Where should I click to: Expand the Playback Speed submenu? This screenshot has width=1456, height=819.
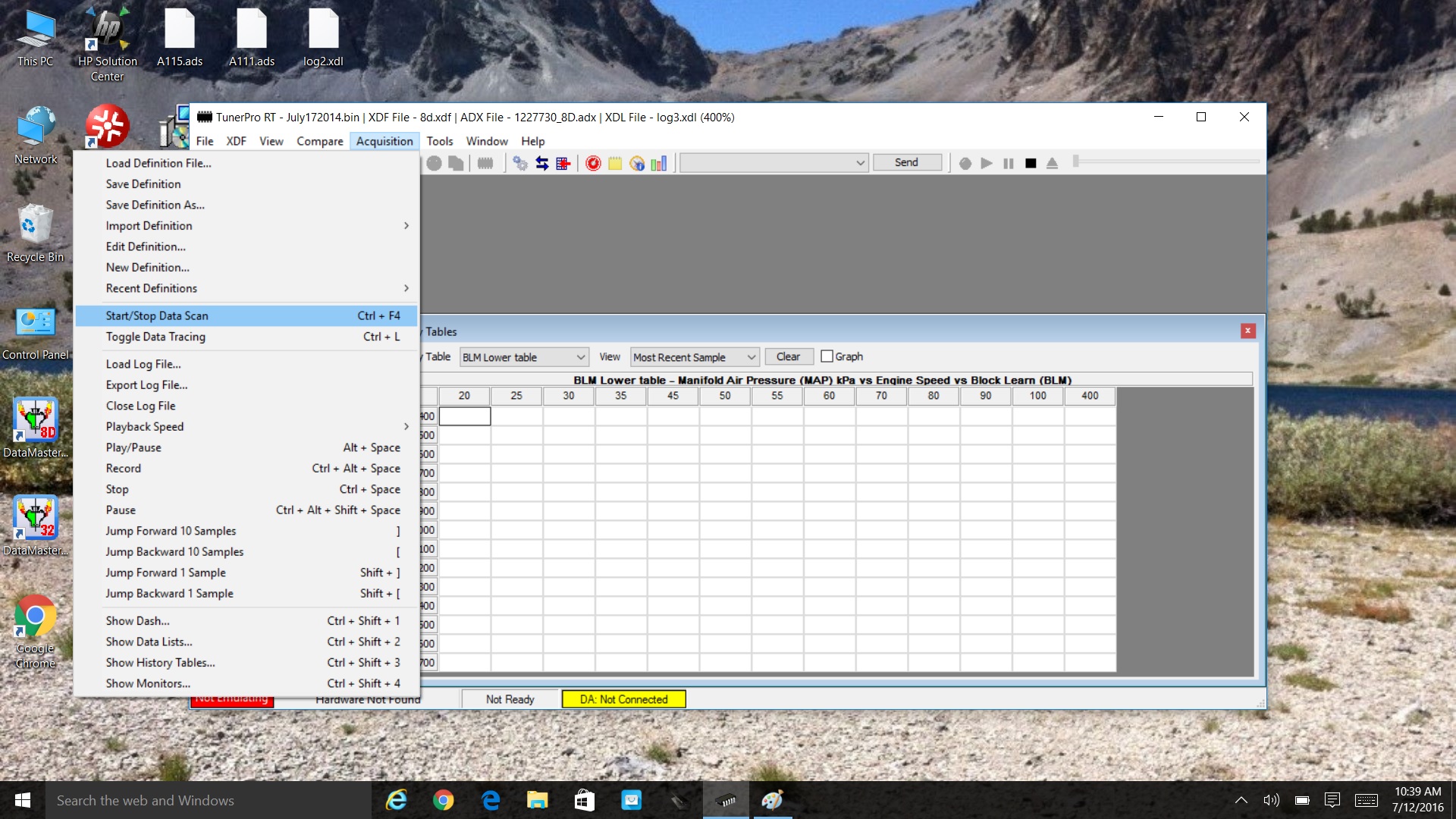[x=246, y=427]
